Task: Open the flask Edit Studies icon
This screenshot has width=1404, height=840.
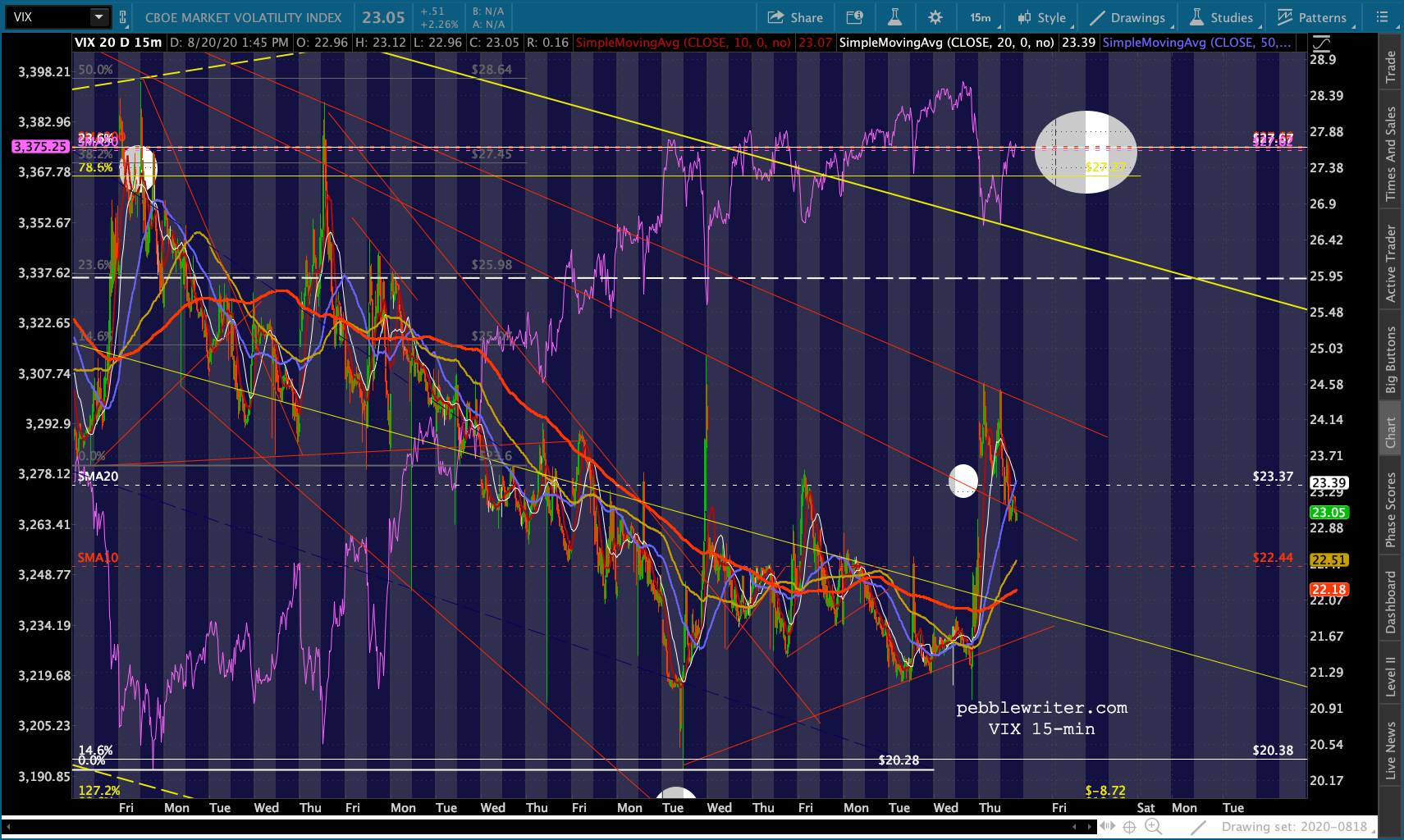Action: (894, 17)
